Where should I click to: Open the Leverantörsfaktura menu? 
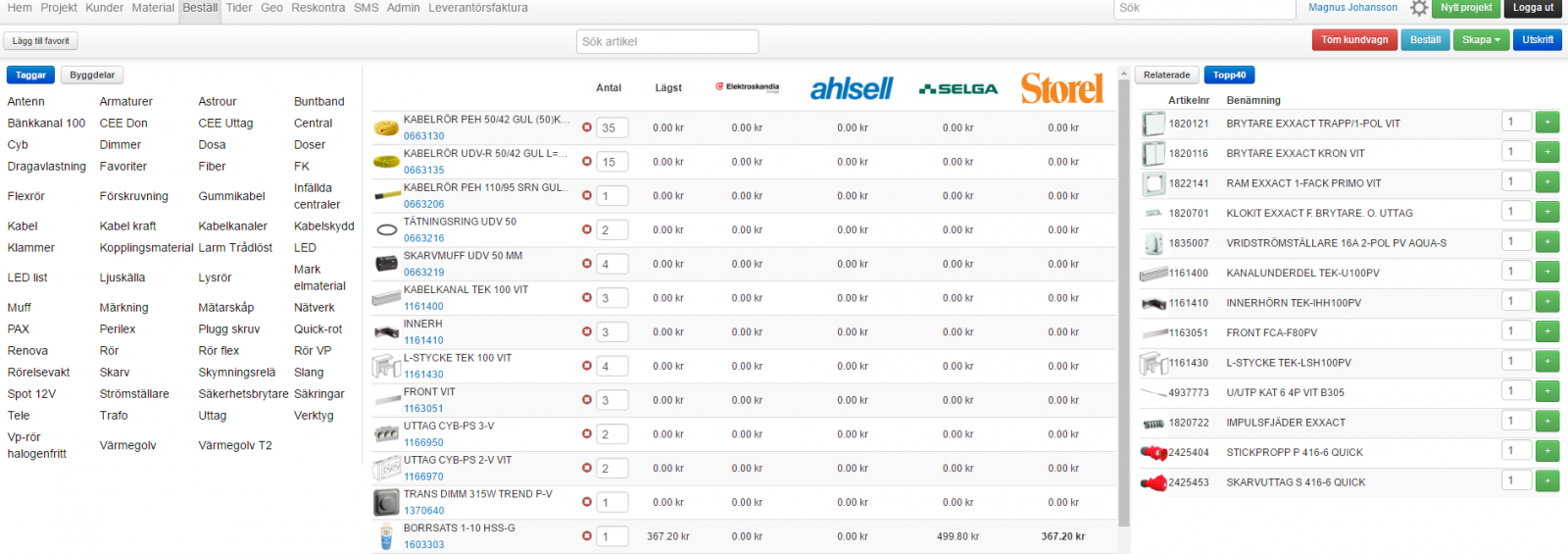(x=477, y=8)
